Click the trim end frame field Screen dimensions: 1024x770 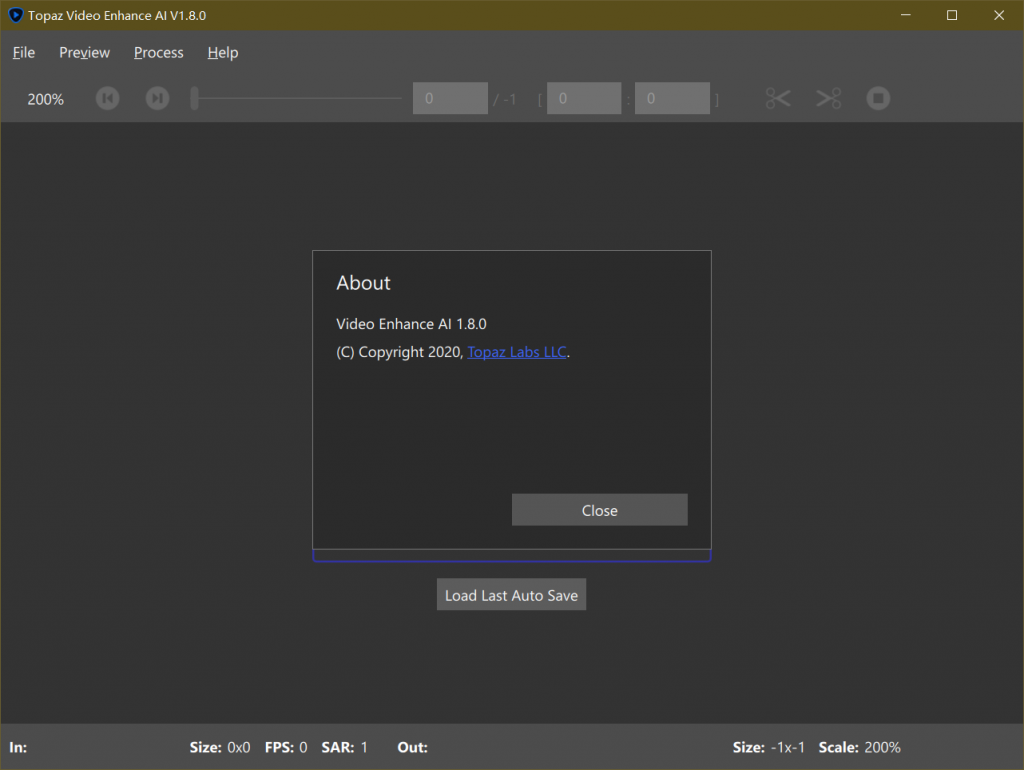click(x=672, y=98)
